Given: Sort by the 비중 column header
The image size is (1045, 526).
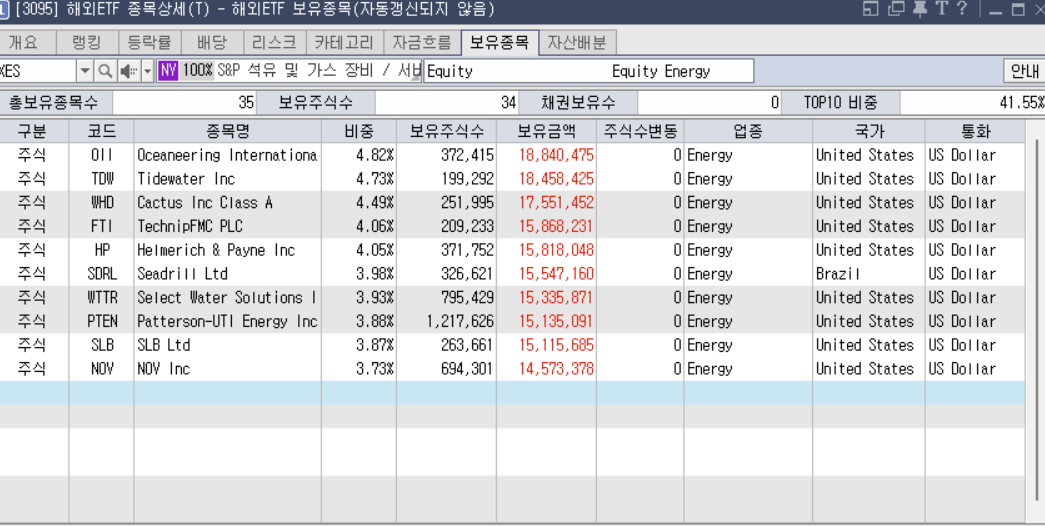Looking at the screenshot, I should click(x=359, y=131).
